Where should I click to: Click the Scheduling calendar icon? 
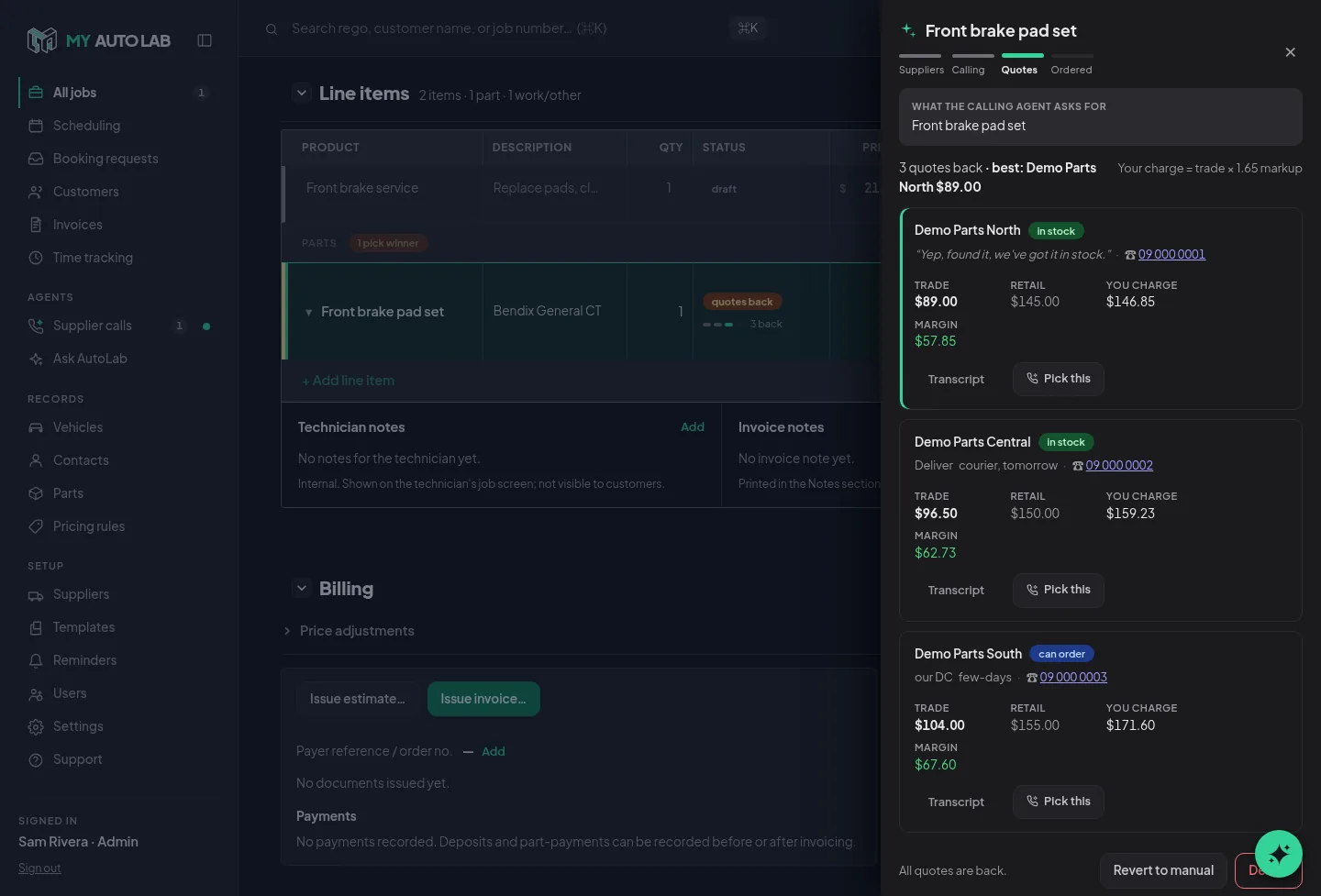[x=36, y=126]
